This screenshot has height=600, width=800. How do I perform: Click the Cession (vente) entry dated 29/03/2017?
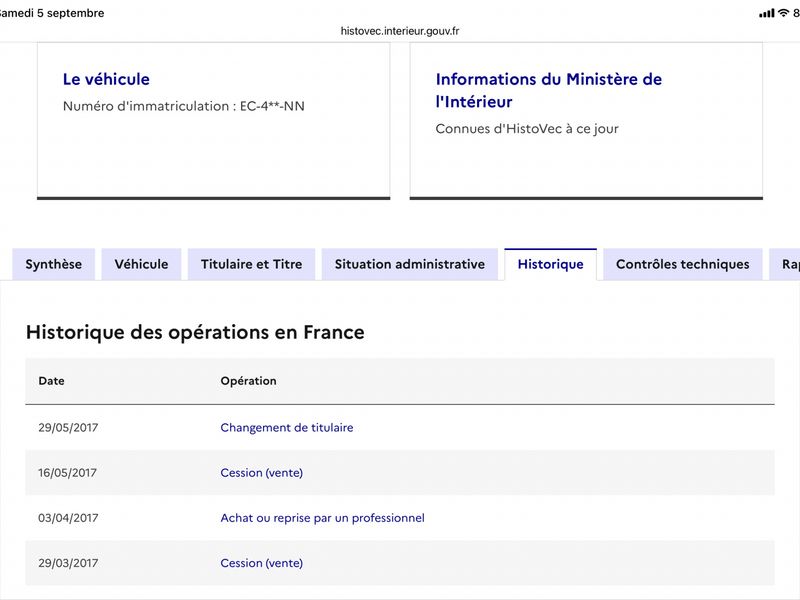tap(262, 563)
